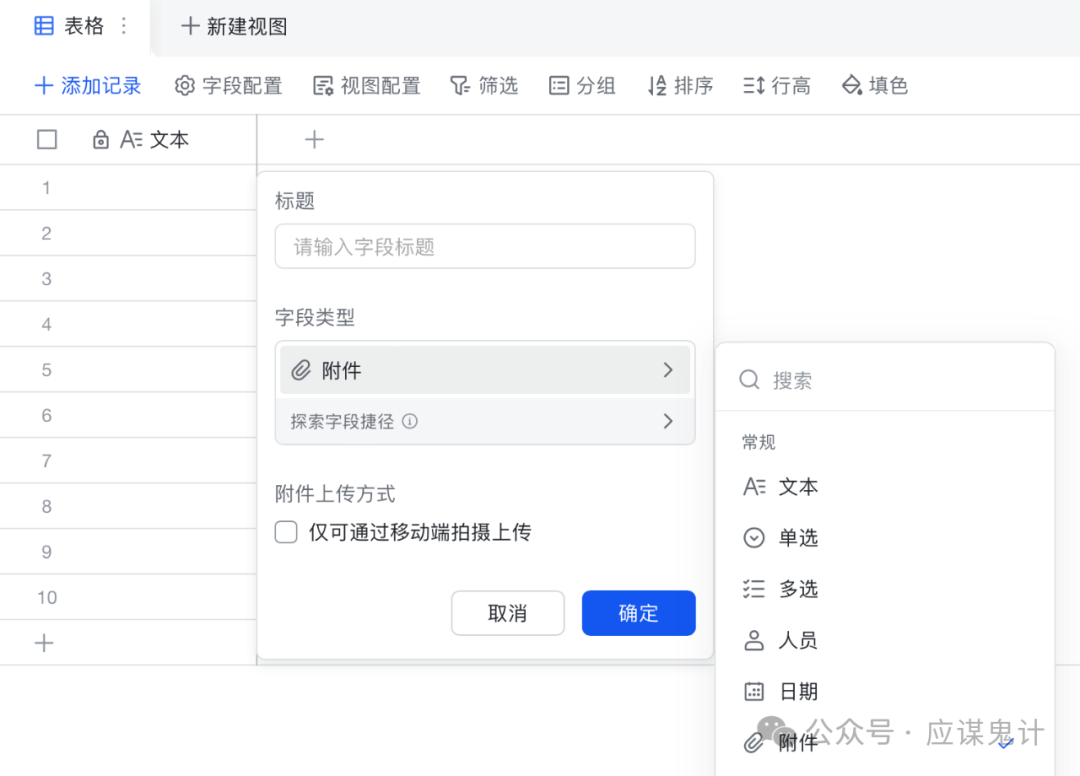Toggle 仅可通过移动端拍摄上传 checkbox
The height and width of the screenshot is (776, 1080).
pos(286,533)
